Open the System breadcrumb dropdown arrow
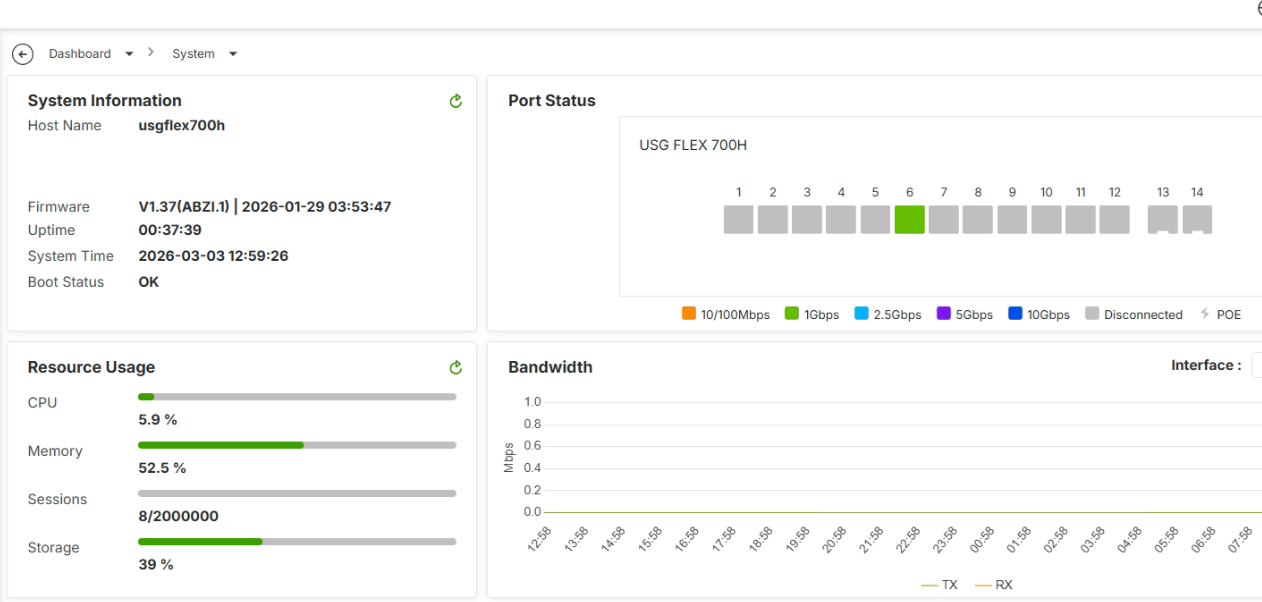The width and height of the screenshot is (1262, 602). 233,54
